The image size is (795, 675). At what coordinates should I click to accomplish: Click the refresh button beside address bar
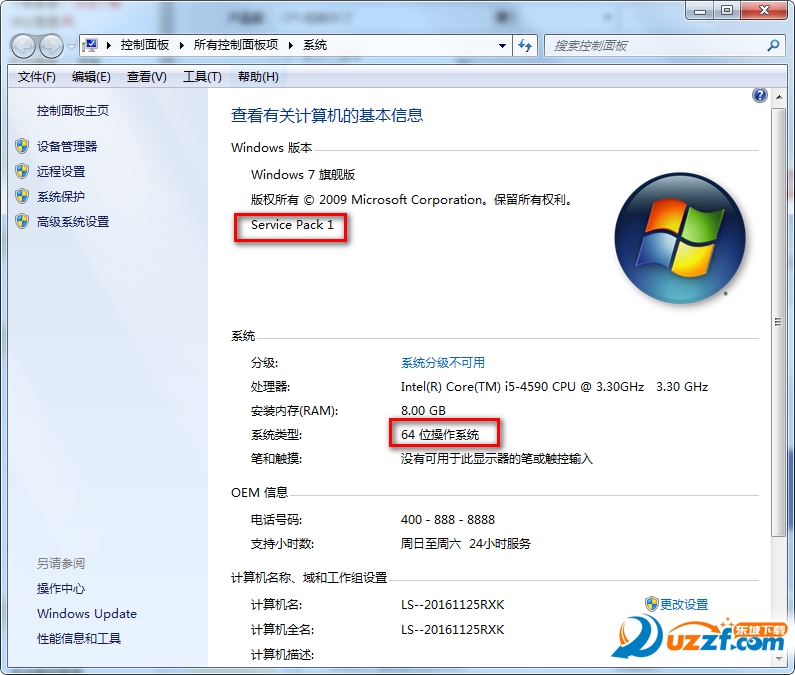pos(525,46)
